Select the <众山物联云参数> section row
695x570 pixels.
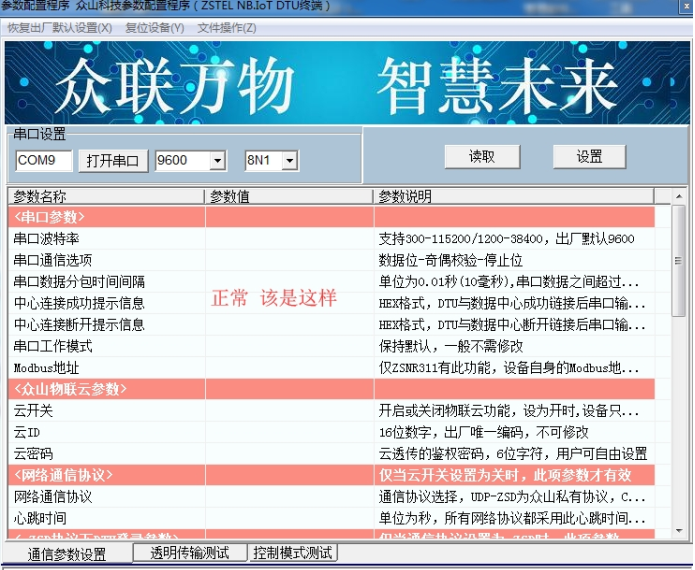pos(331,389)
